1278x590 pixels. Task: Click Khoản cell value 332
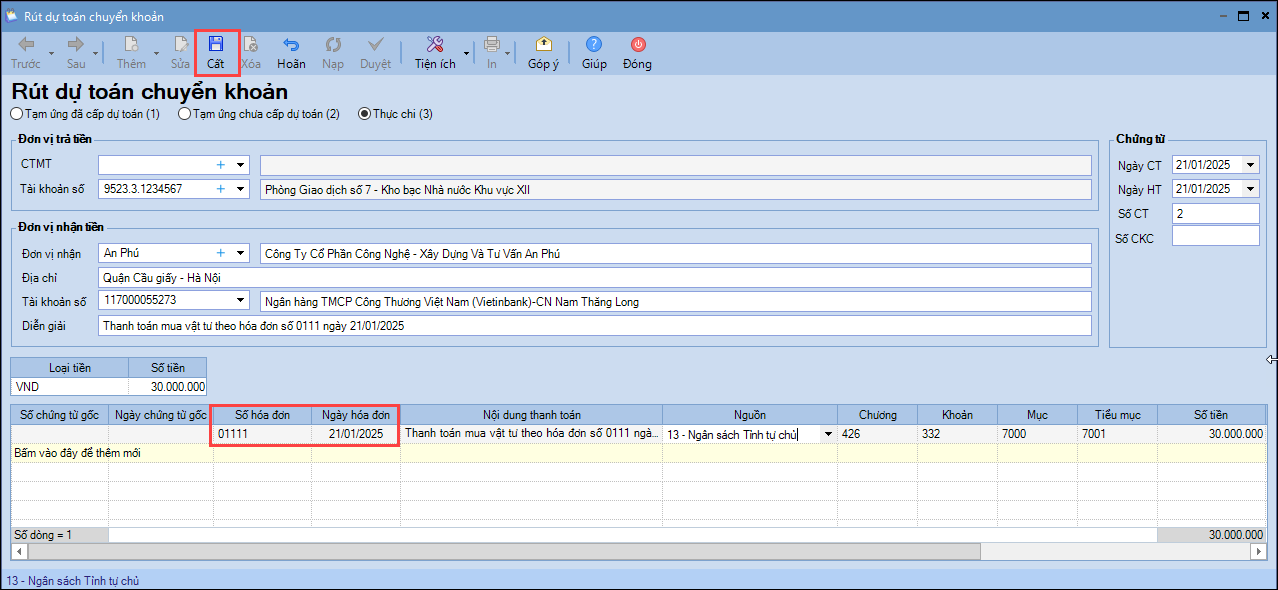coord(957,434)
